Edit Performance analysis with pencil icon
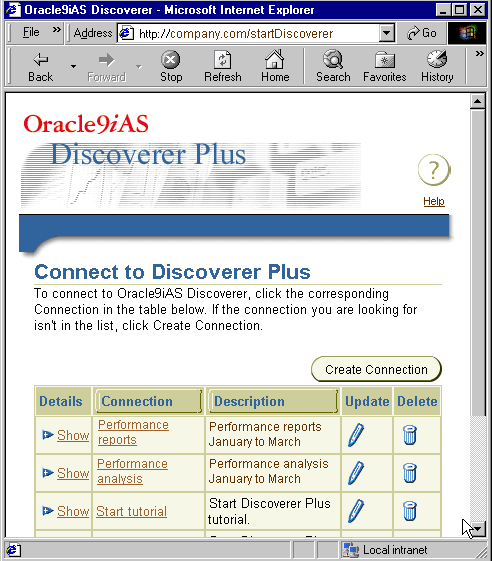492x561 pixels. (x=356, y=473)
